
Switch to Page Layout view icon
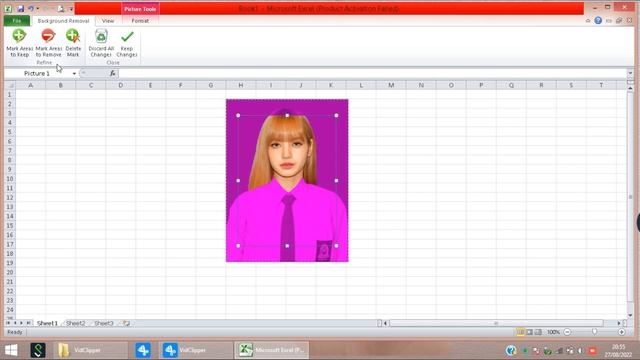tap(529, 332)
